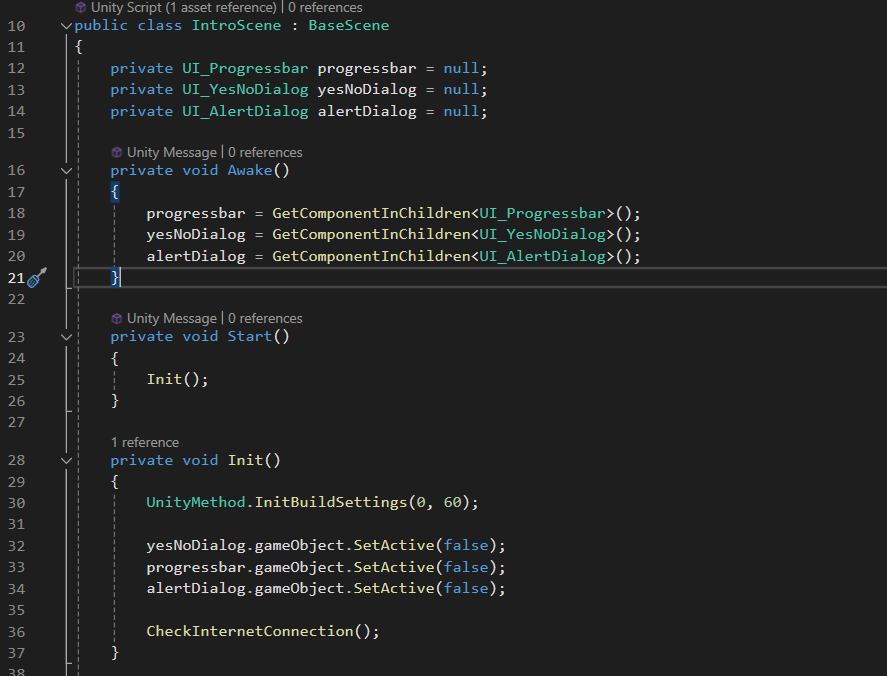Collapse the IntroScene class region

tap(66, 26)
